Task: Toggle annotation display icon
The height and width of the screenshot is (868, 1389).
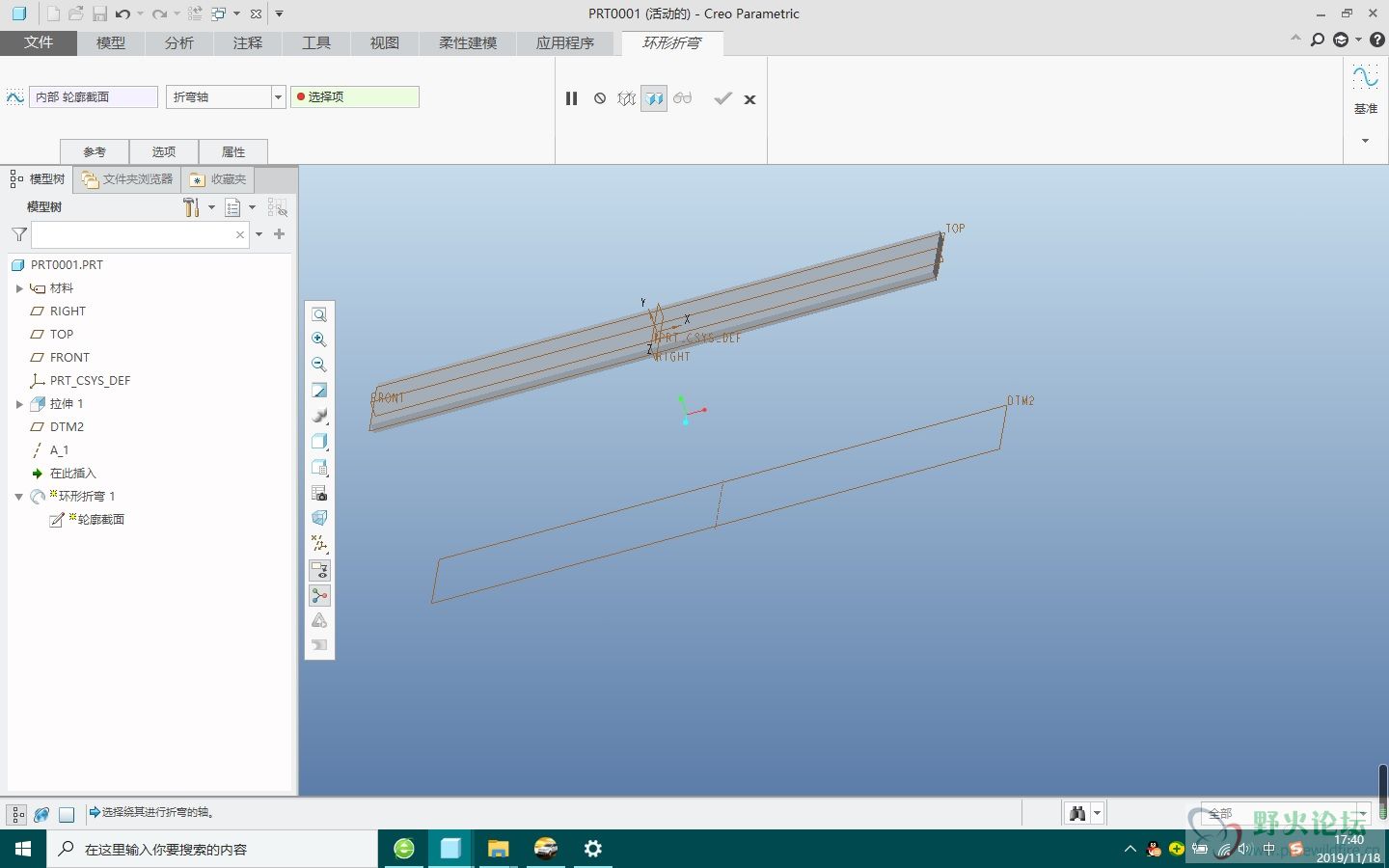Action: 319,570
